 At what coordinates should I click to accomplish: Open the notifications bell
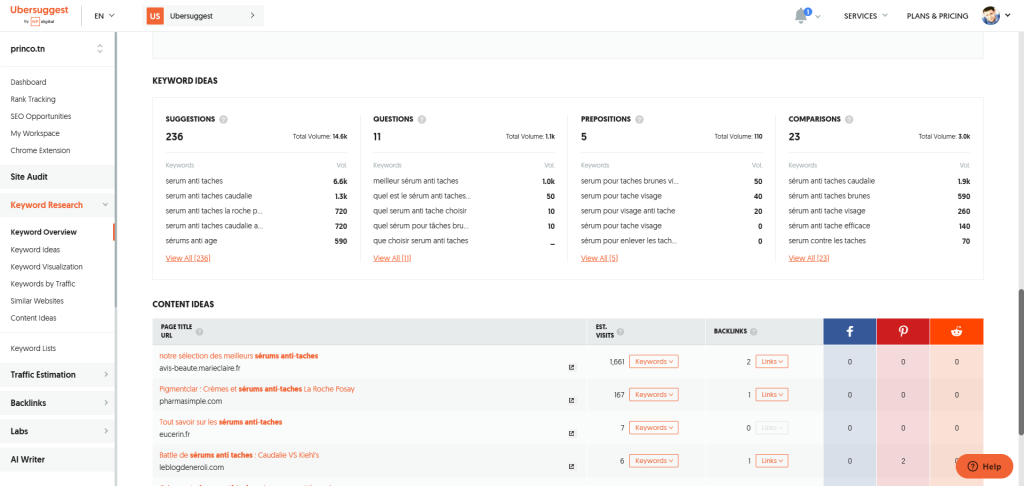801,16
